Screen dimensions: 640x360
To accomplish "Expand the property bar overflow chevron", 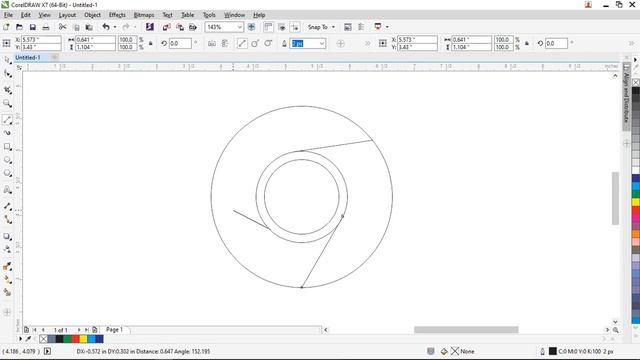I will (x=367, y=43).
